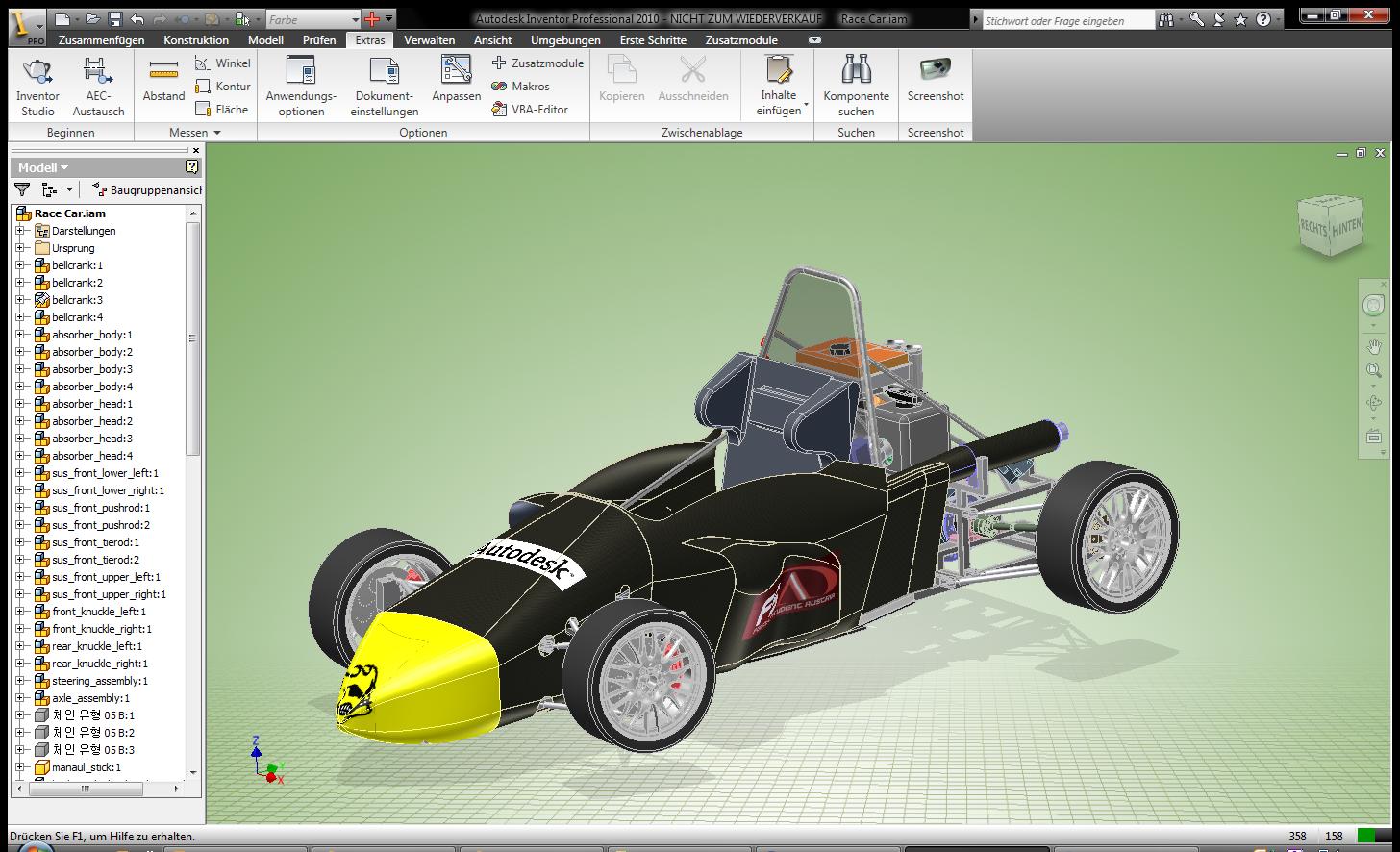Click the filter funnel icon in browser
The height and width of the screenshot is (852, 1400).
tap(23, 190)
